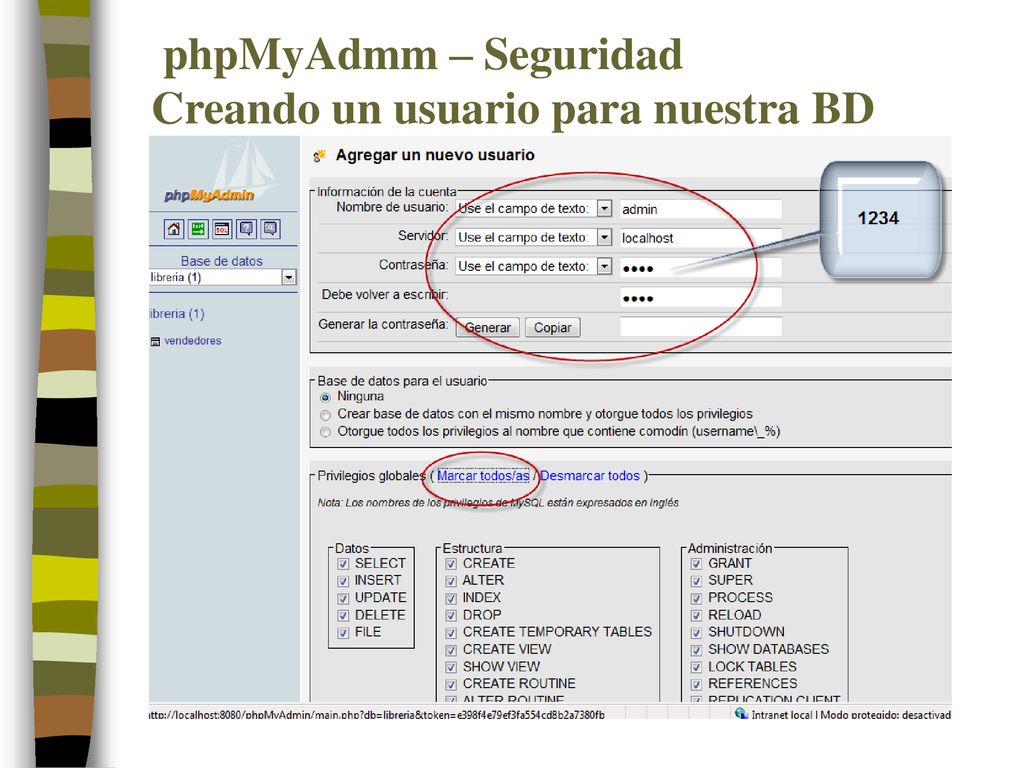Click the Copiar button
The image size is (1024, 768).
click(552, 327)
